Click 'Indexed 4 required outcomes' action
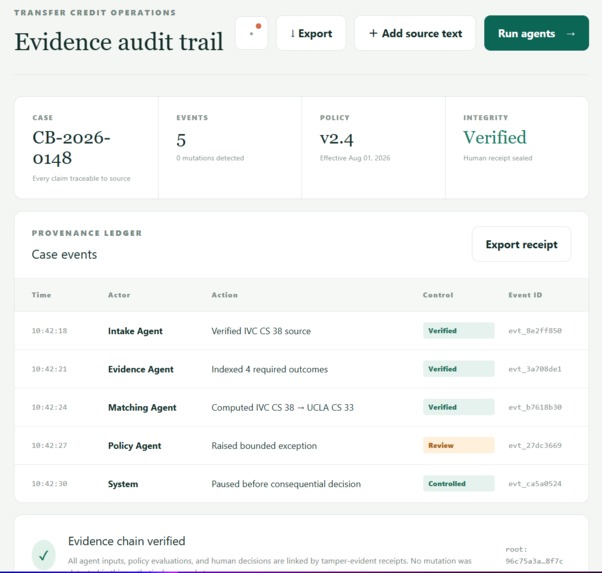The image size is (602, 573). point(270,369)
